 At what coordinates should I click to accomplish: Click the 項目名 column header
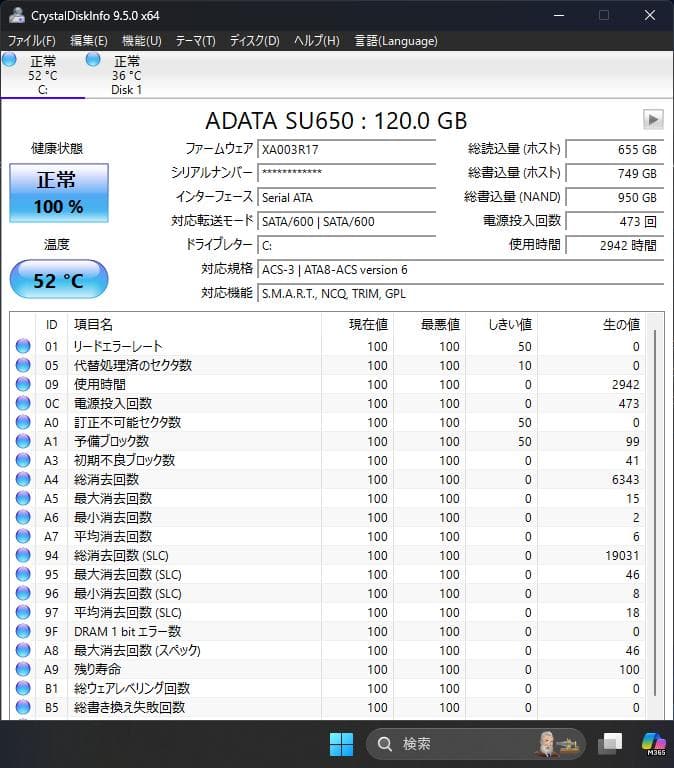194,324
